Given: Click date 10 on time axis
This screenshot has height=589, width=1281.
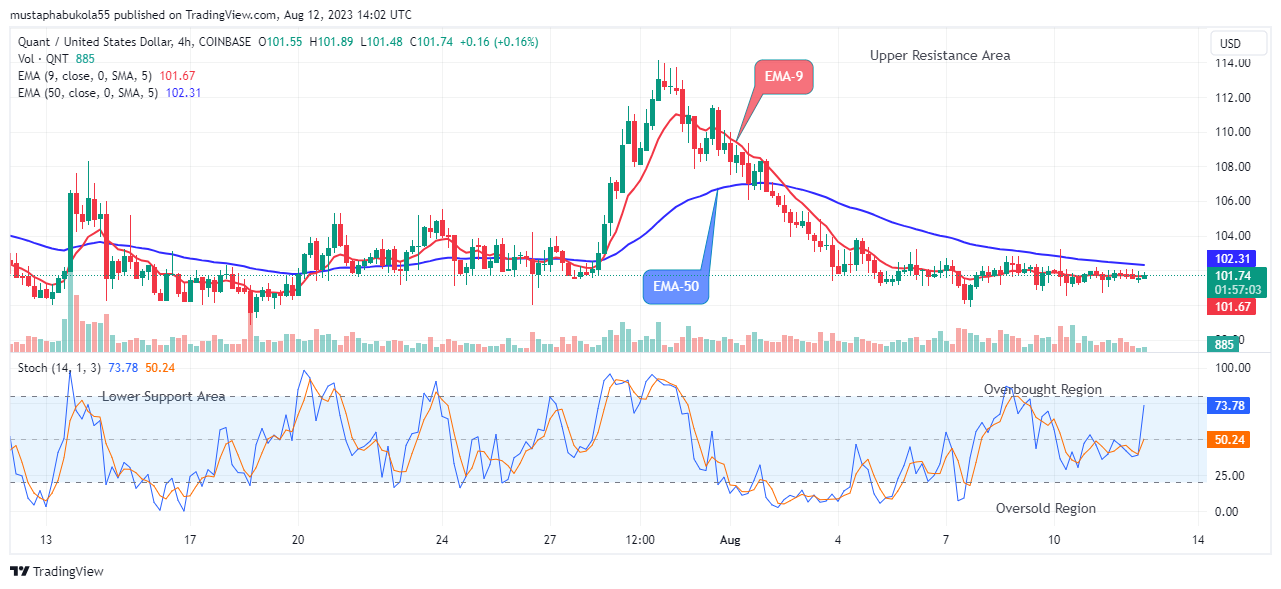Looking at the screenshot, I should pyautogui.click(x=1054, y=540).
